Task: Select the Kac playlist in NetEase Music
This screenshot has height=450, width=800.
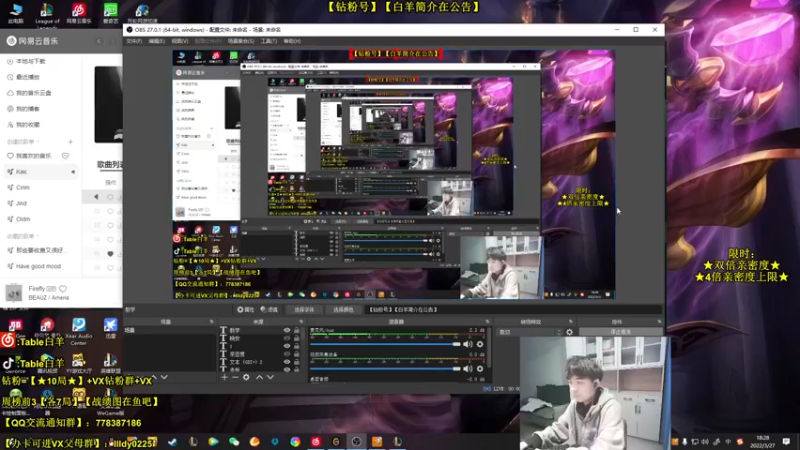Action: coord(41,172)
